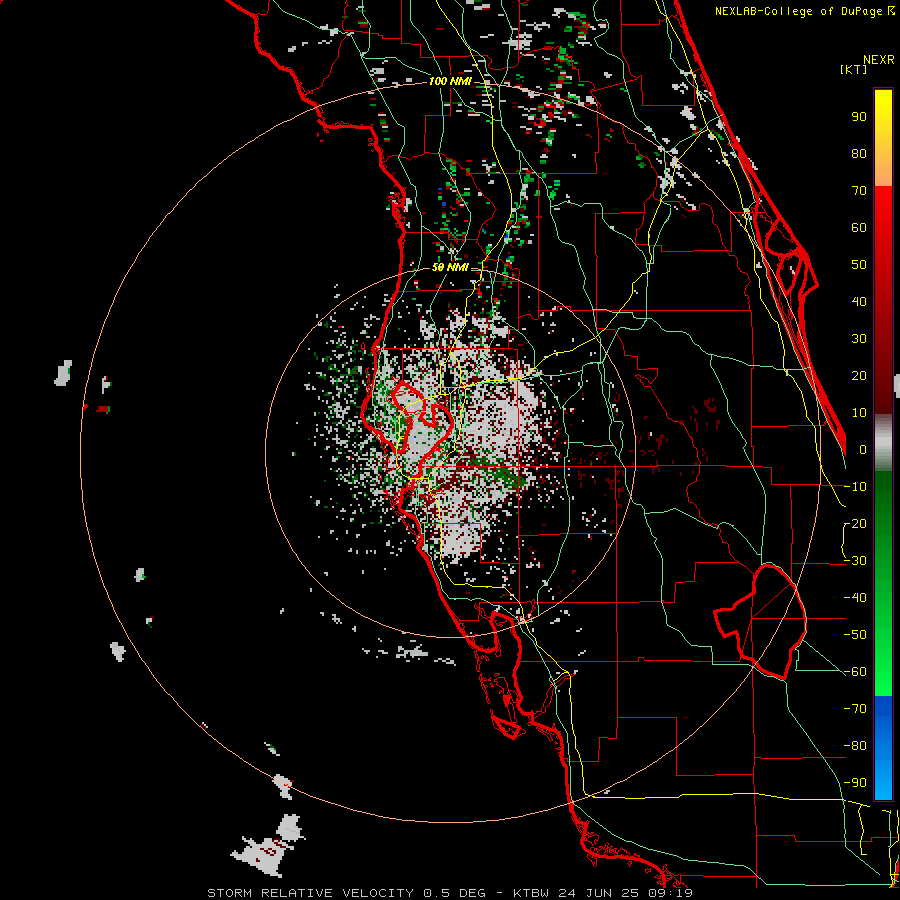Click the "50 NMI" range ring label
The height and width of the screenshot is (900, 900).
450,267
